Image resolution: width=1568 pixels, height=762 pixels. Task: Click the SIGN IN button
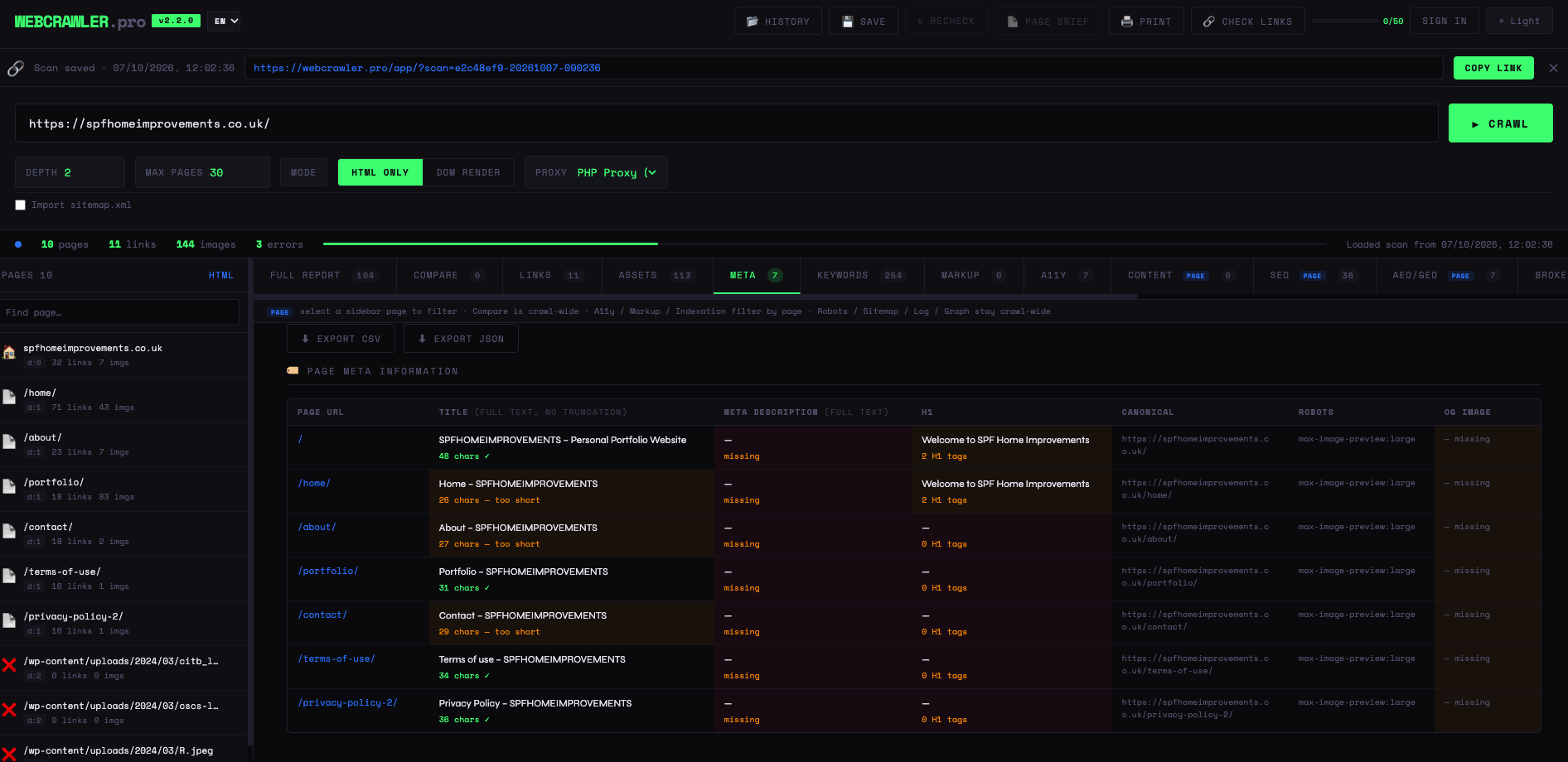click(1445, 21)
